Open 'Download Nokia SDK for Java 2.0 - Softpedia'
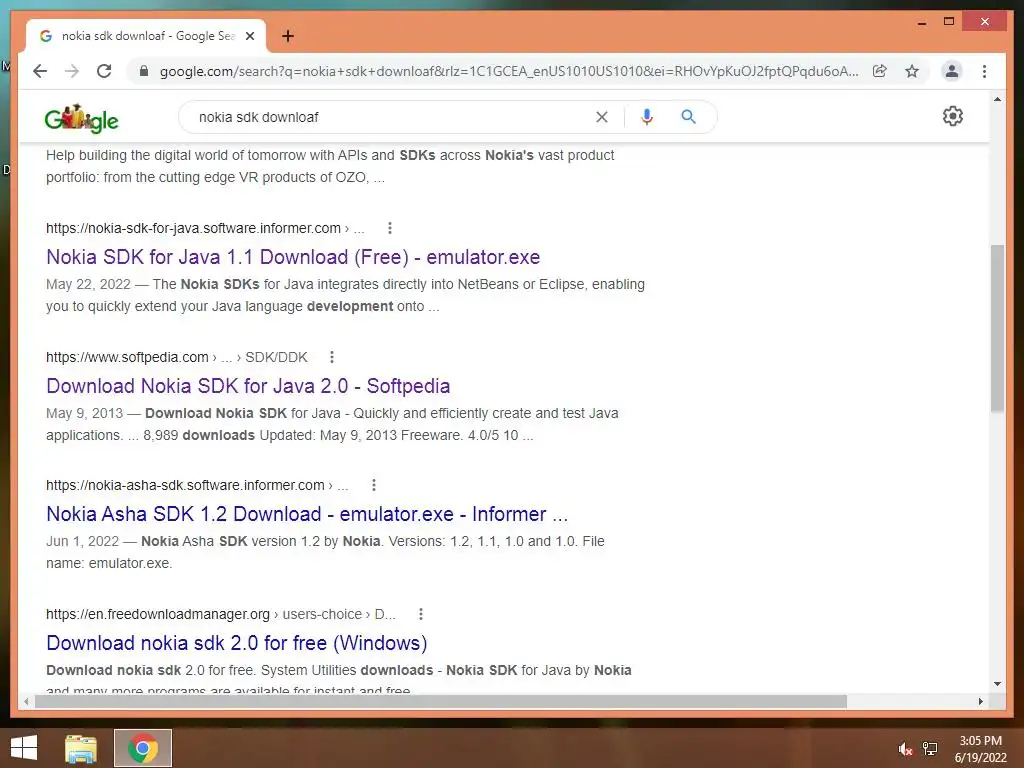This screenshot has height=768, width=1024. (248, 386)
